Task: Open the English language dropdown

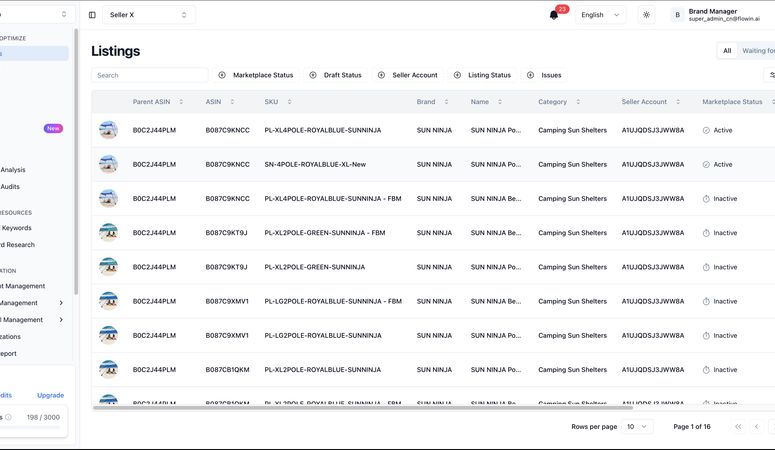Action: (x=600, y=15)
